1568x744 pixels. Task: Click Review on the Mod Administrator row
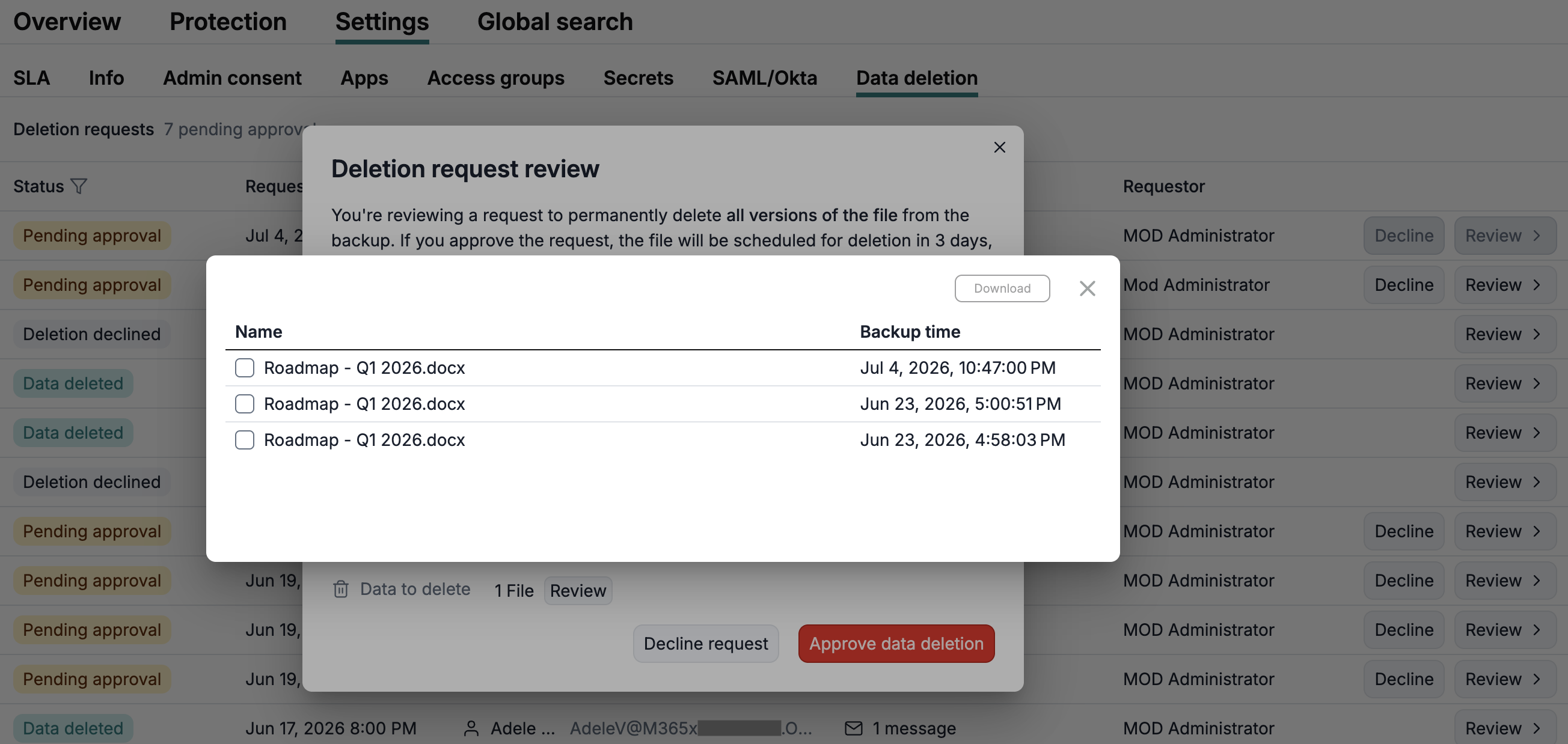pyautogui.click(x=1505, y=285)
